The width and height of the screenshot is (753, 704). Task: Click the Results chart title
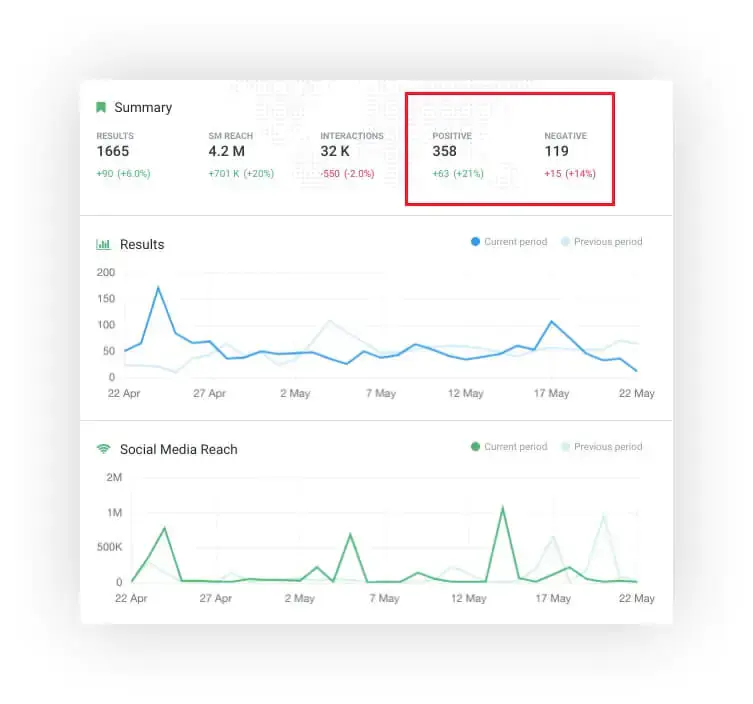tap(142, 245)
